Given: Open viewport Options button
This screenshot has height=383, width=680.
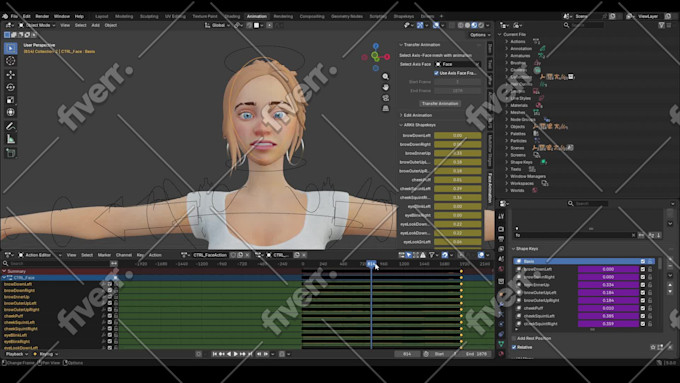Looking at the screenshot, I should point(480,35).
